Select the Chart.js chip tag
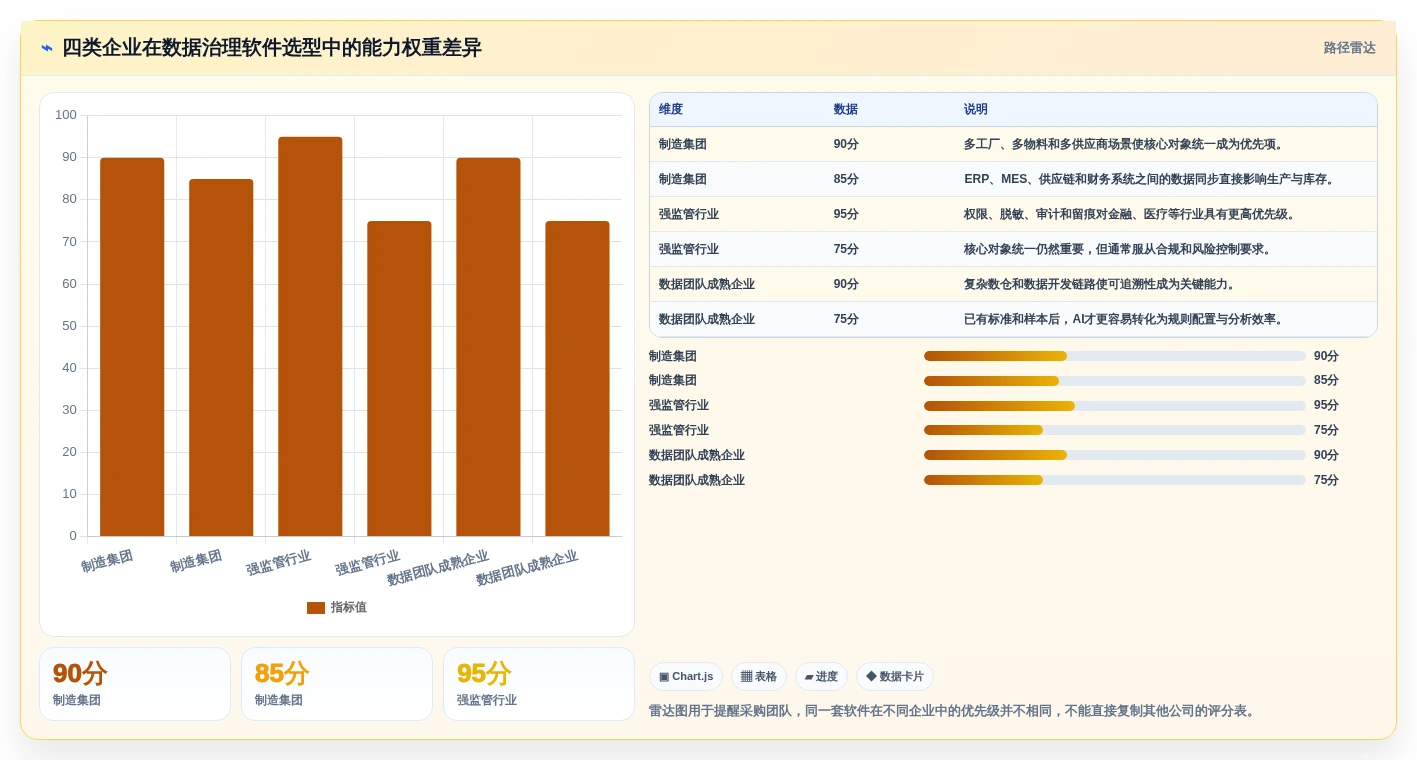Viewport: 1417px width, 760px height. coord(686,677)
